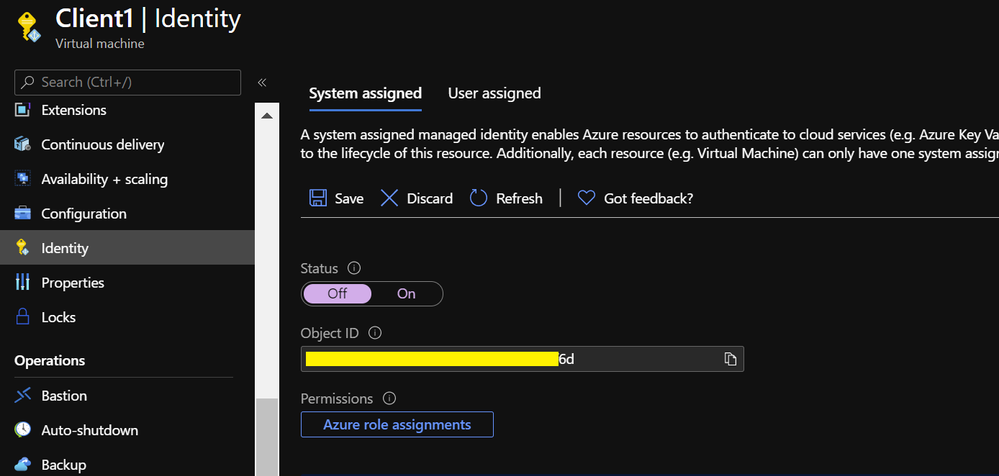Switch to the User assigned tab
The height and width of the screenshot is (476, 999).
(494, 94)
